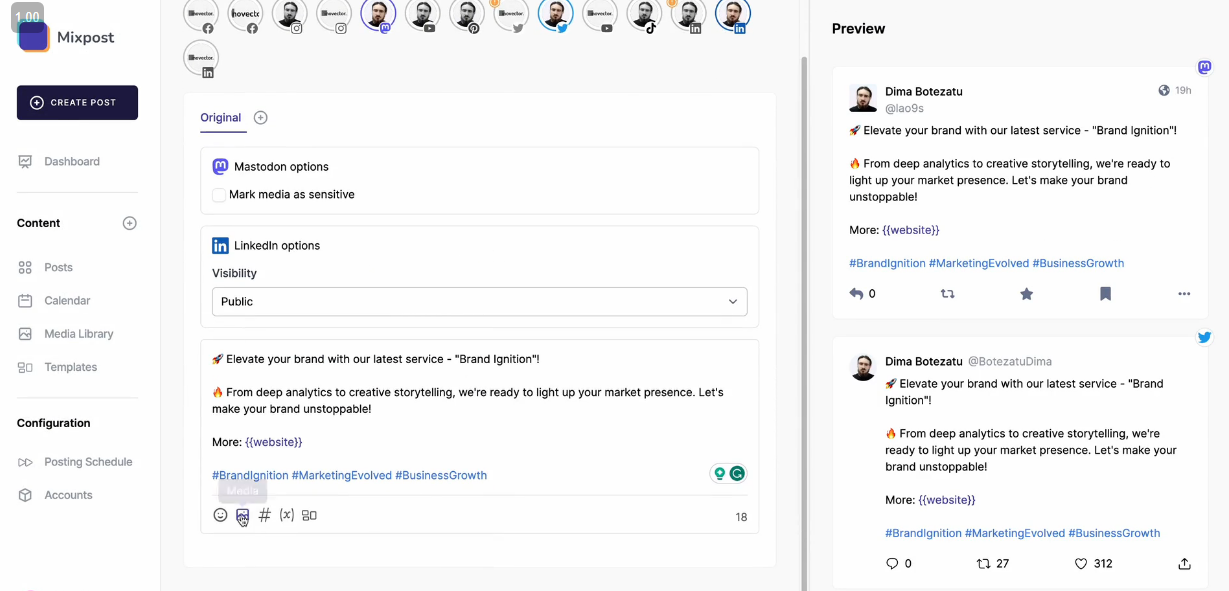1229x591 pixels.
Task: Click the bookmark icon in the Mastodon preview
Action: click(1105, 294)
